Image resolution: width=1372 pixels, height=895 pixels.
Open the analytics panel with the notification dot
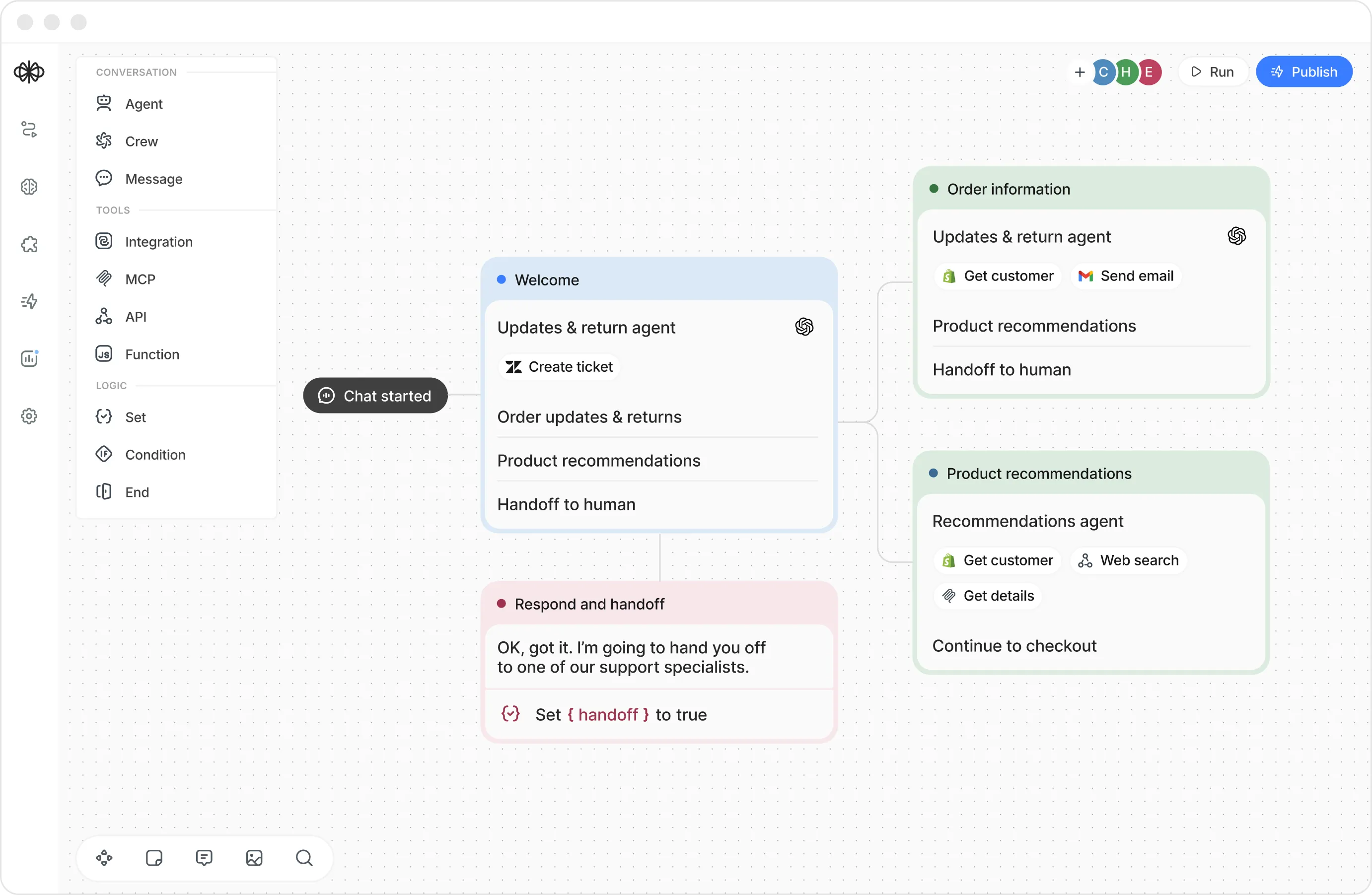click(29, 358)
